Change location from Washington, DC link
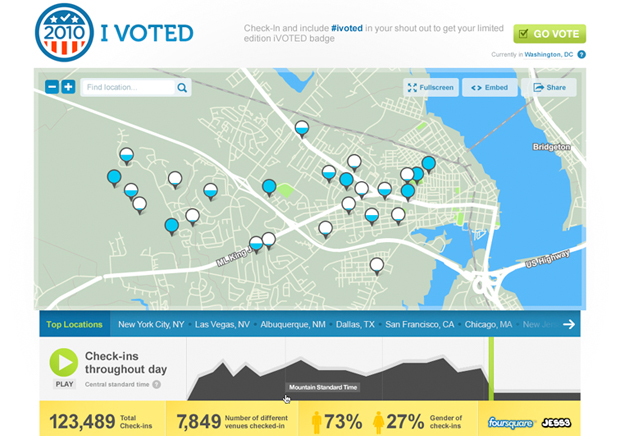This screenshot has width=620, height=436. [548, 55]
